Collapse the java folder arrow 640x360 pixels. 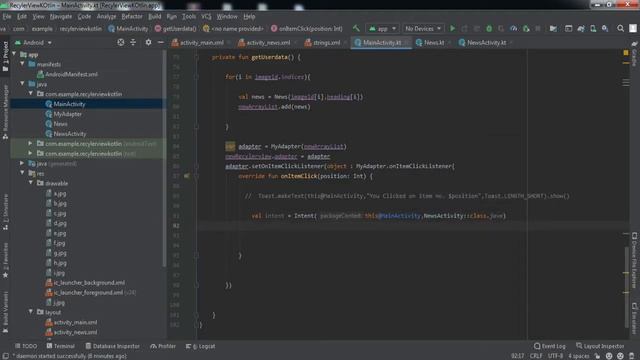22,84
